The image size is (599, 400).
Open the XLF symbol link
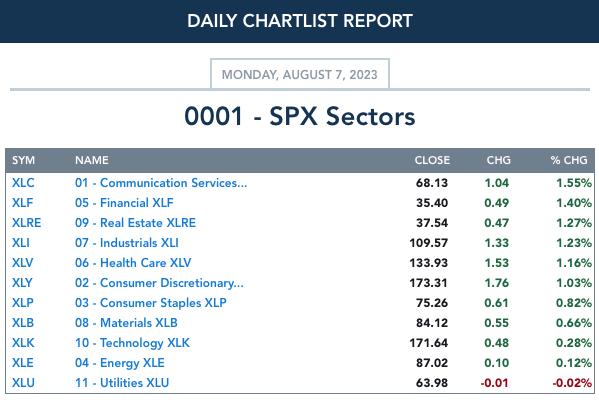(23, 202)
